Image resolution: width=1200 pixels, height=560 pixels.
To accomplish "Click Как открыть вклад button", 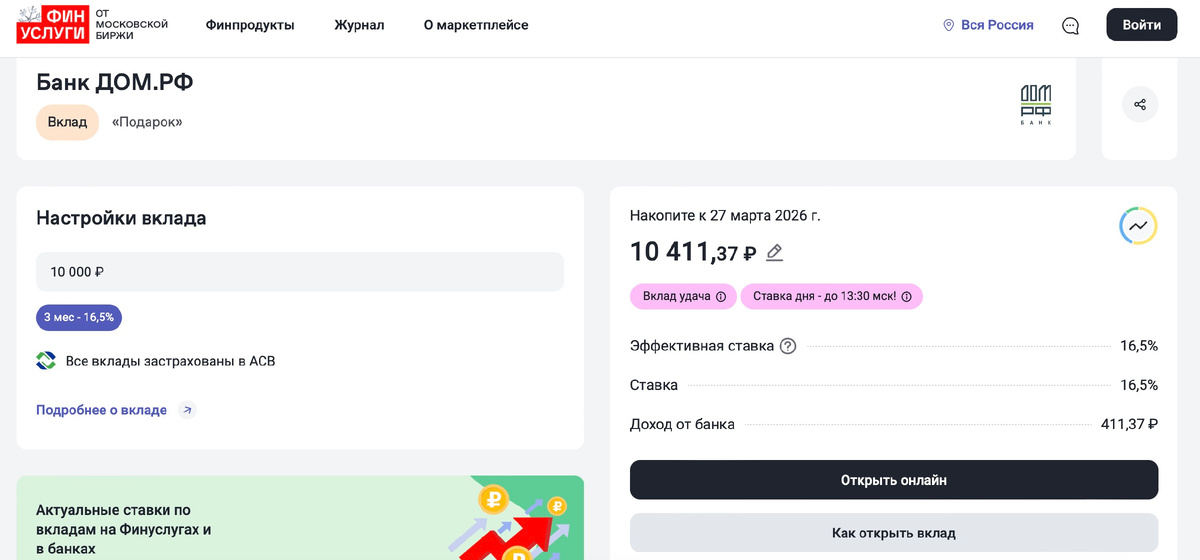I will [894, 533].
